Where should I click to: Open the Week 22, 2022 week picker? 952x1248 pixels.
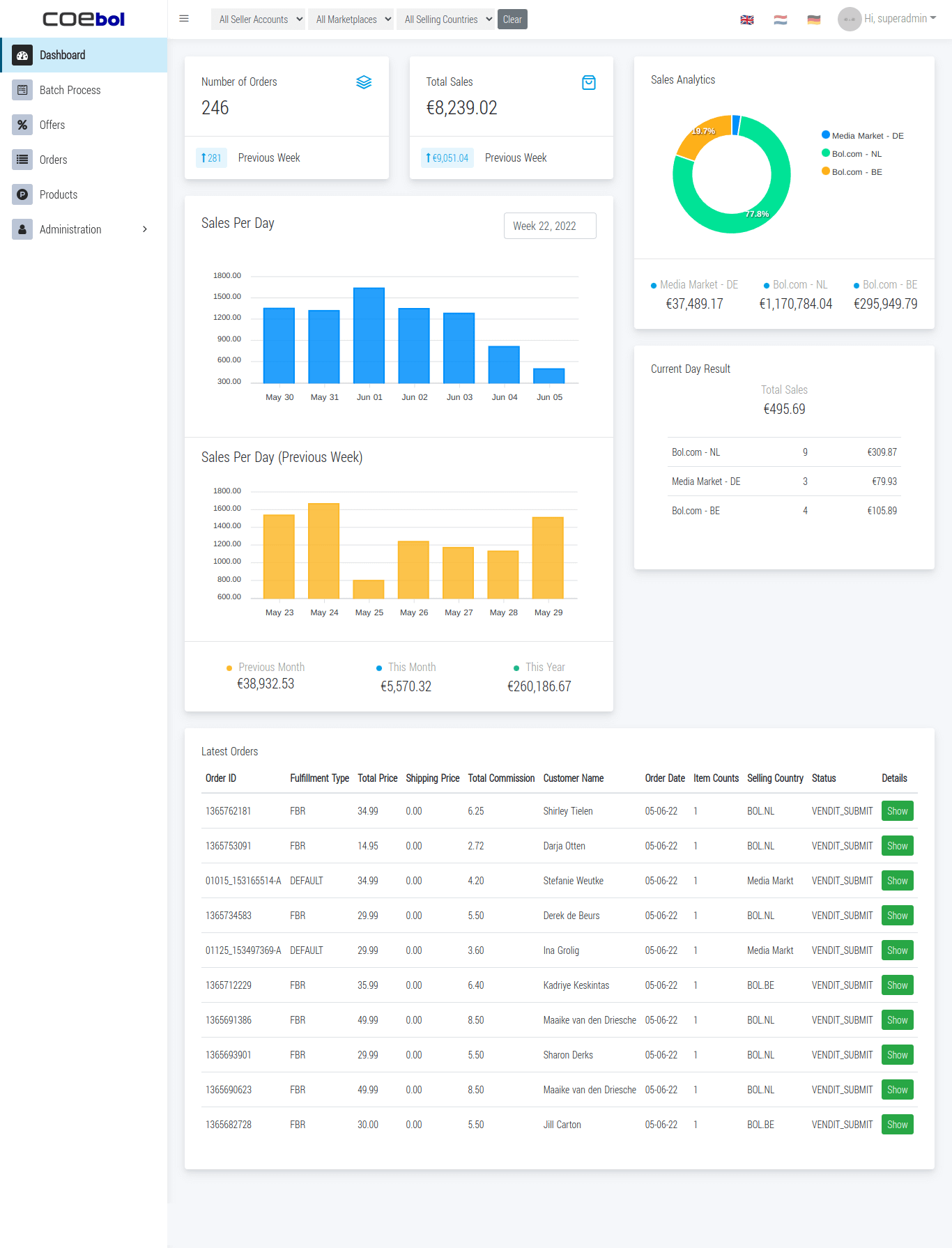(550, 226)
